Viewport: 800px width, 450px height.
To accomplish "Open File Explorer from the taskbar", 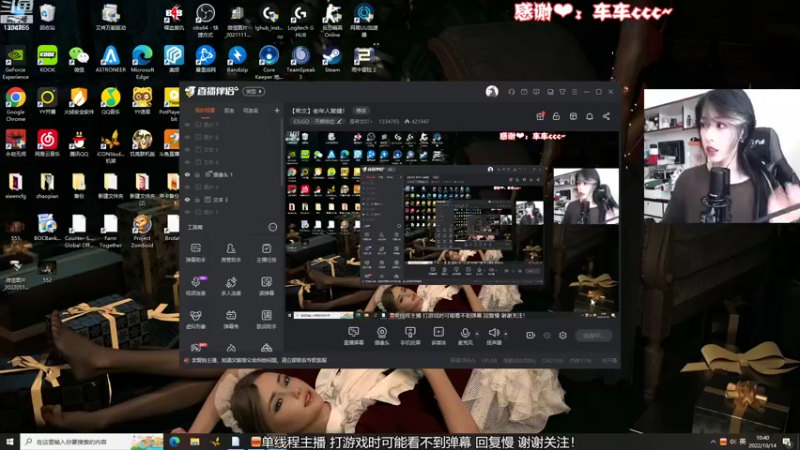I will pos(195,441).
